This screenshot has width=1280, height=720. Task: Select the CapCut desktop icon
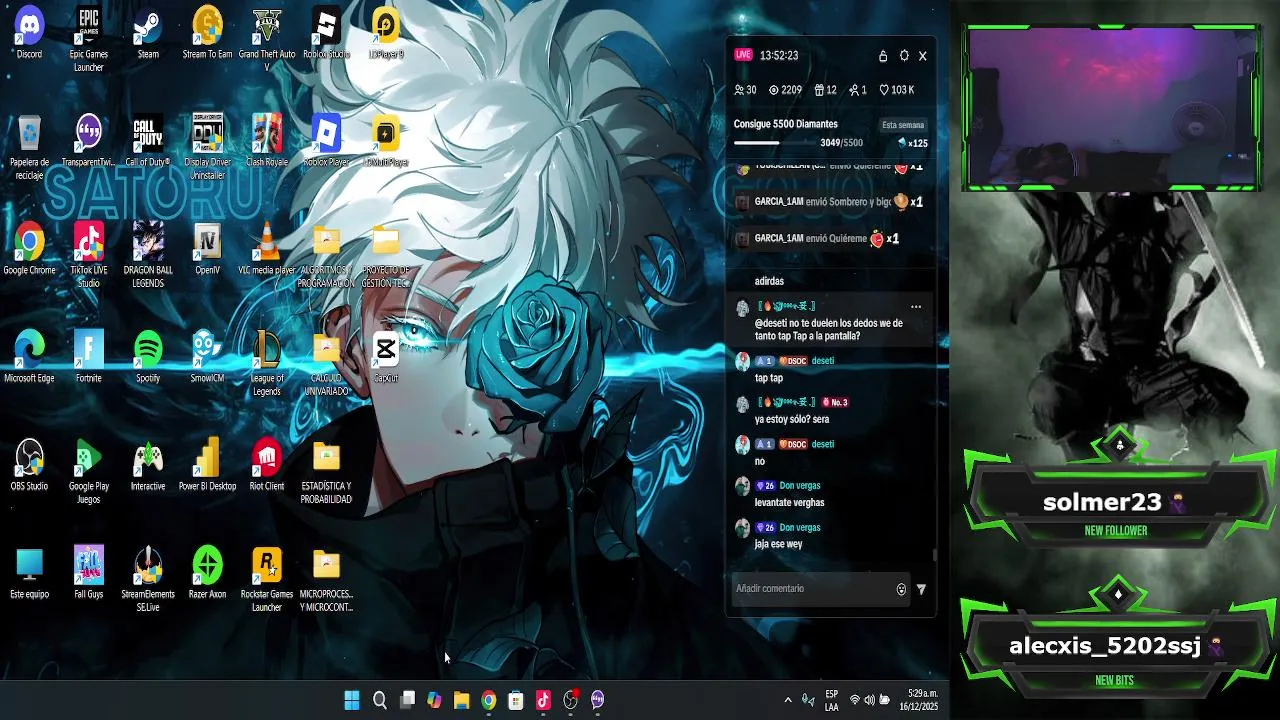385,357
